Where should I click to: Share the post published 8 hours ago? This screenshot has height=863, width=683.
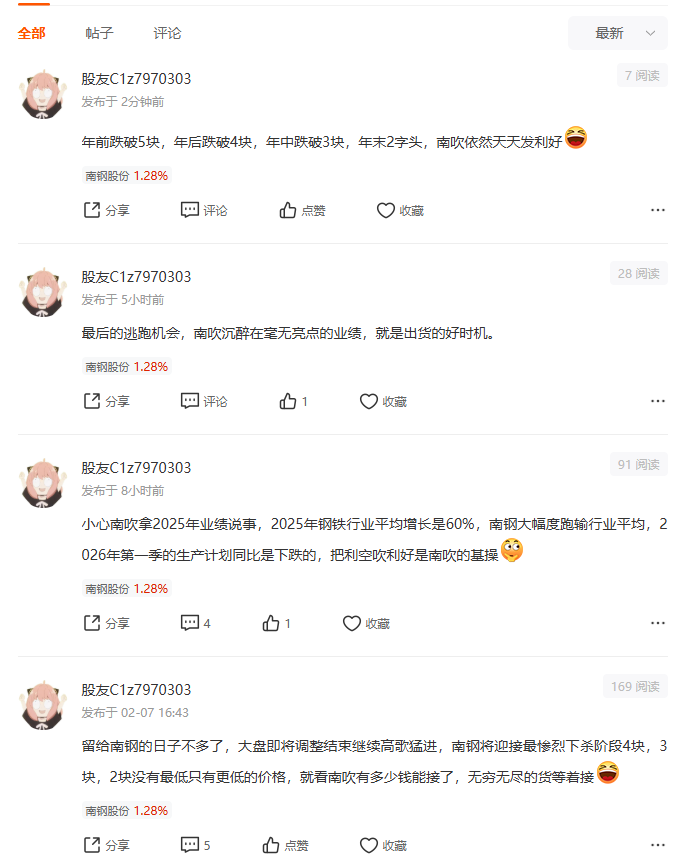coord(106,623)
